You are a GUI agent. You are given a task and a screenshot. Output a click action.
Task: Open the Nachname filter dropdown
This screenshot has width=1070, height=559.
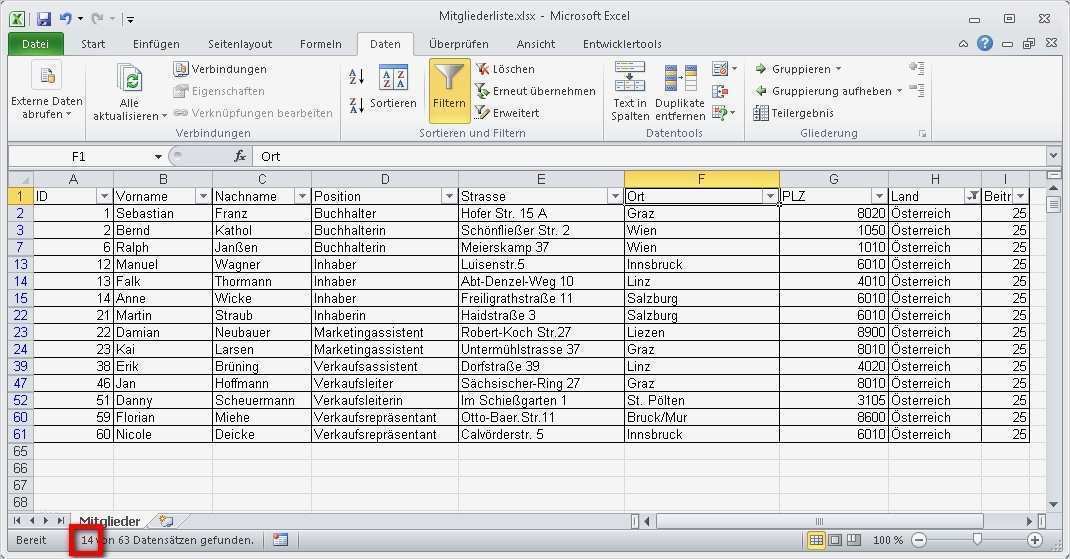click(302, 197)
